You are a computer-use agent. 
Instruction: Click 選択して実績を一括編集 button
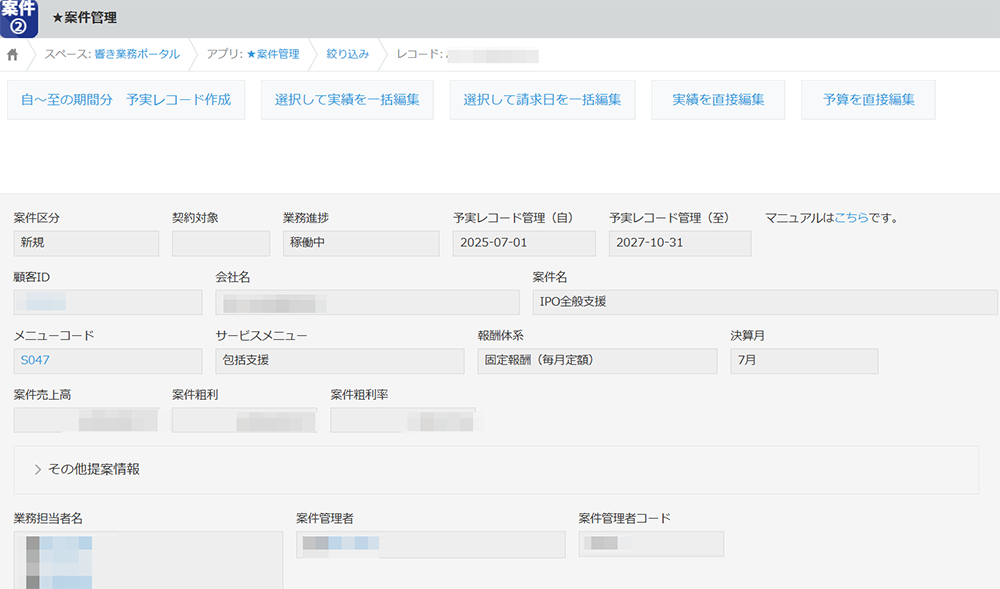pyautogui.click(x=347, y=100)
